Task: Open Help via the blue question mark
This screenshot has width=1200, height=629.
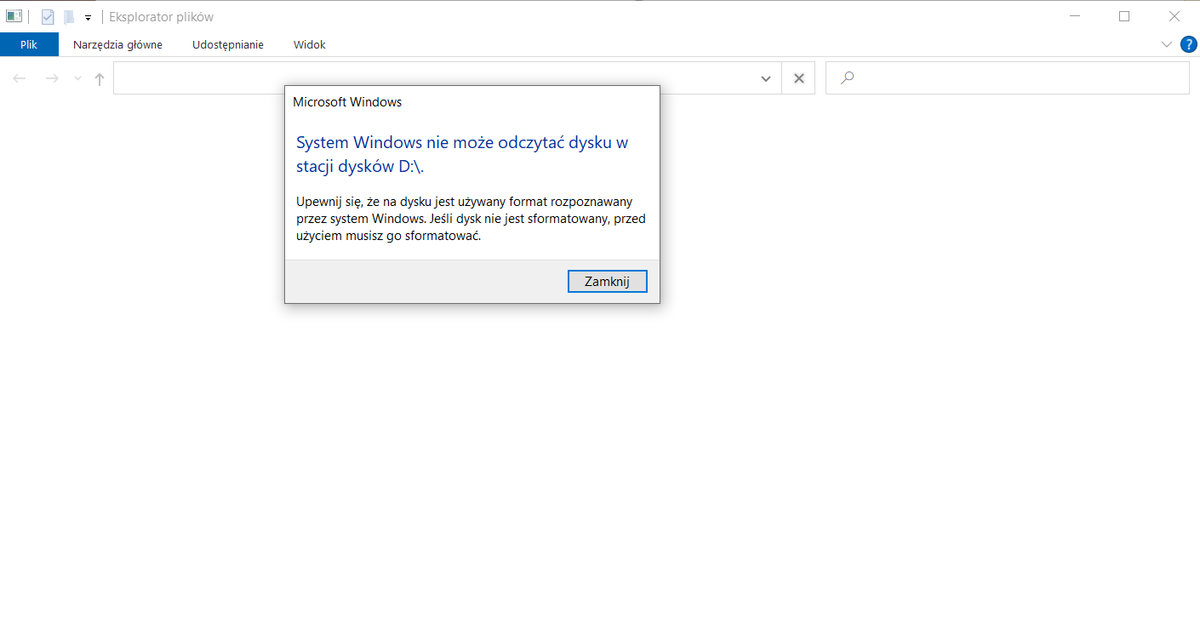Action: pyautogui.click(x=1188, y=45)
